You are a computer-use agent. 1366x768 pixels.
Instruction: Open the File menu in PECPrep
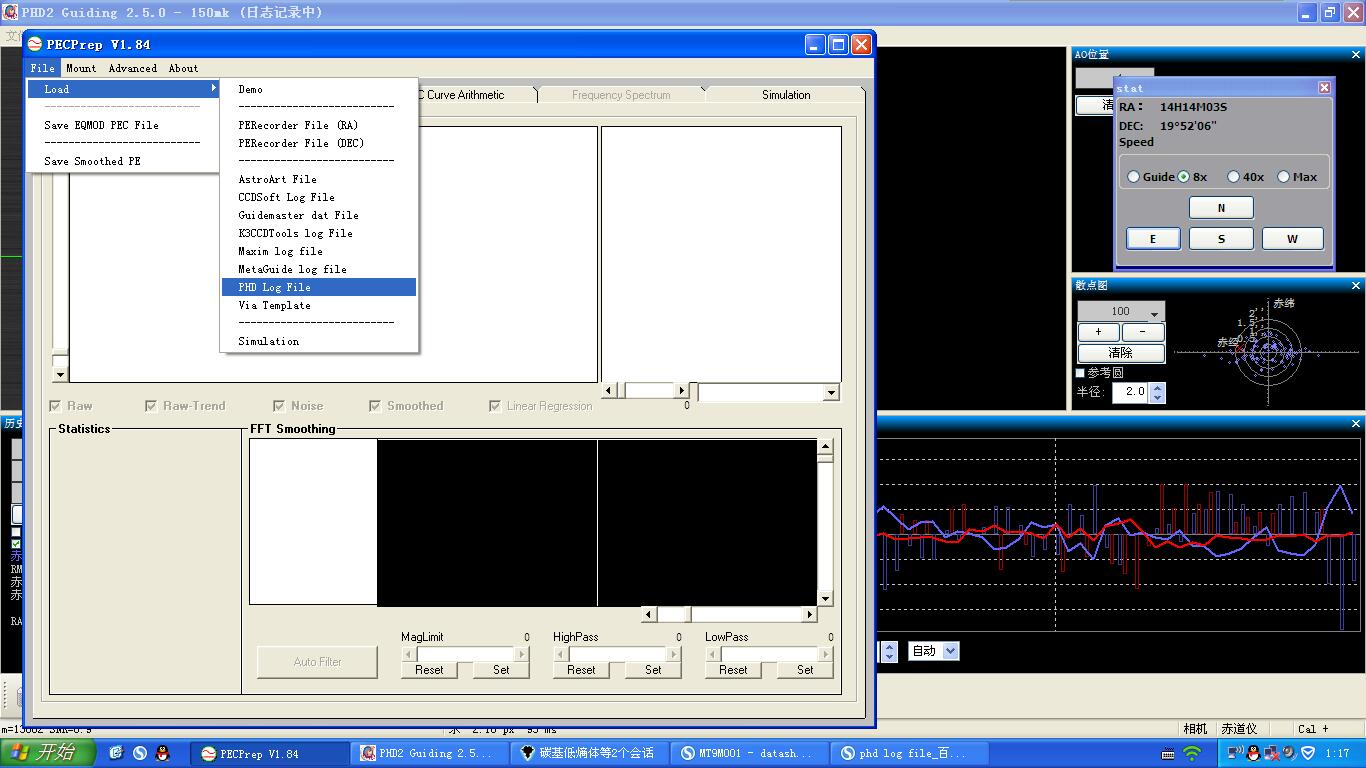(42, 68)
